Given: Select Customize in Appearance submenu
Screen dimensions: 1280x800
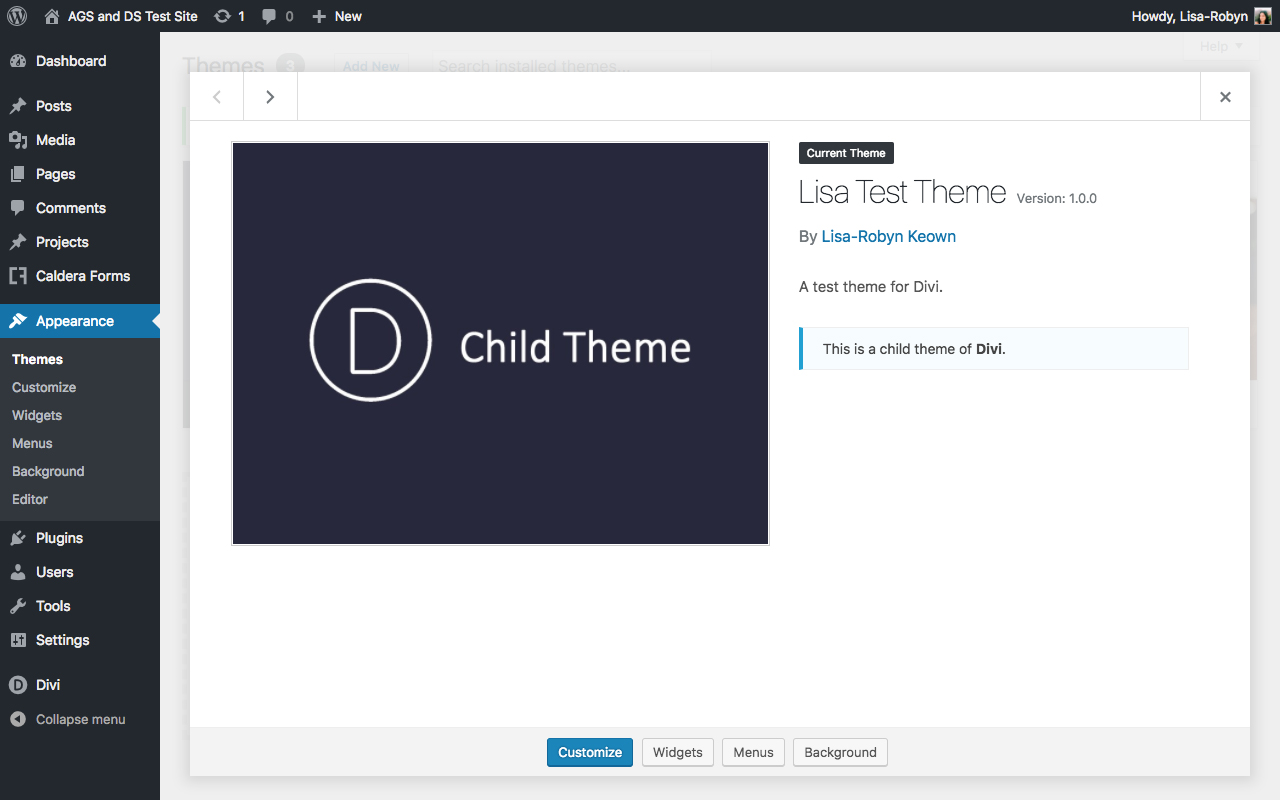Looking at the screenshot, I should pyautogui.click(x=44, y=387).
